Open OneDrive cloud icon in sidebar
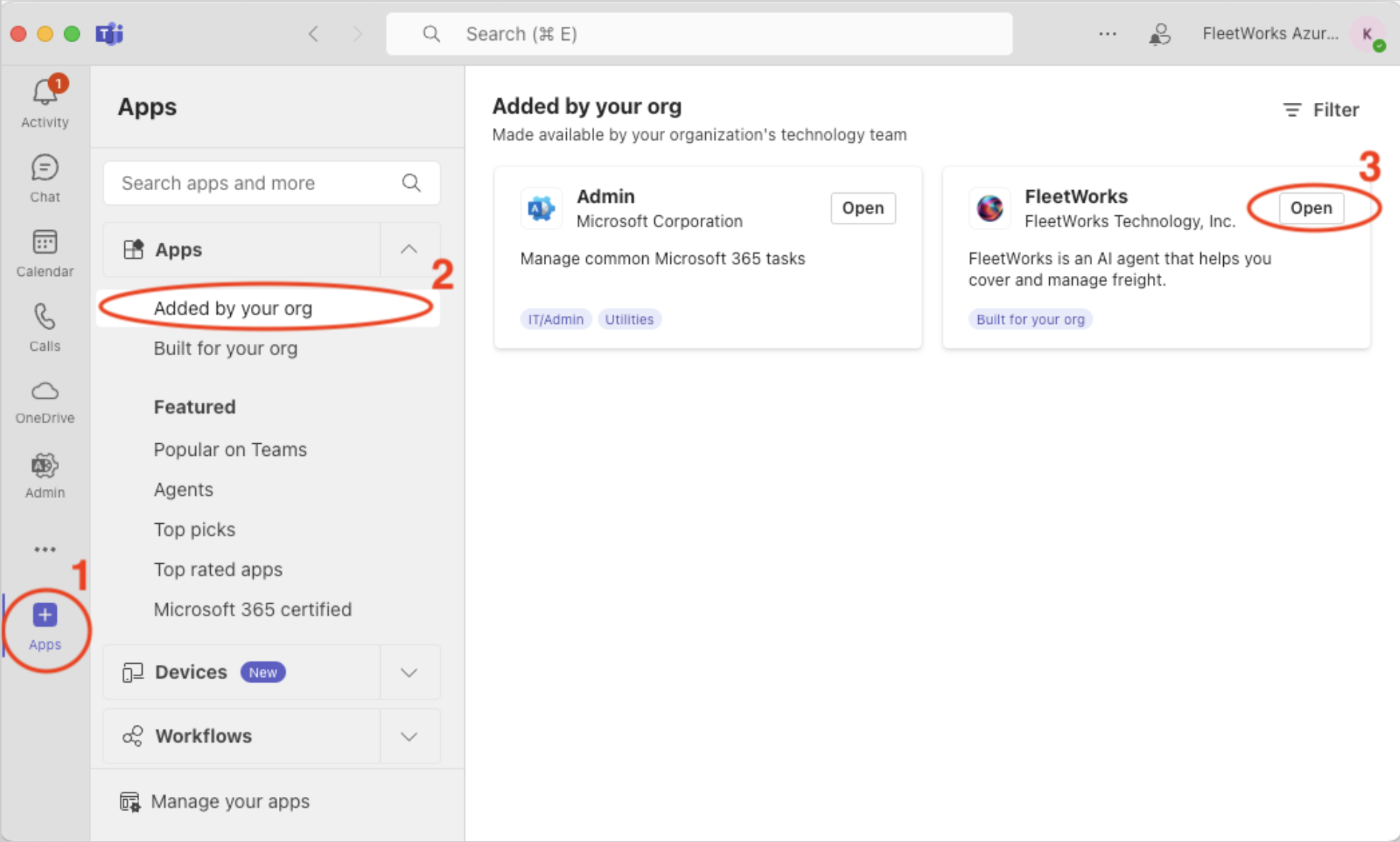1400x842 pixels. click(44, 391)
